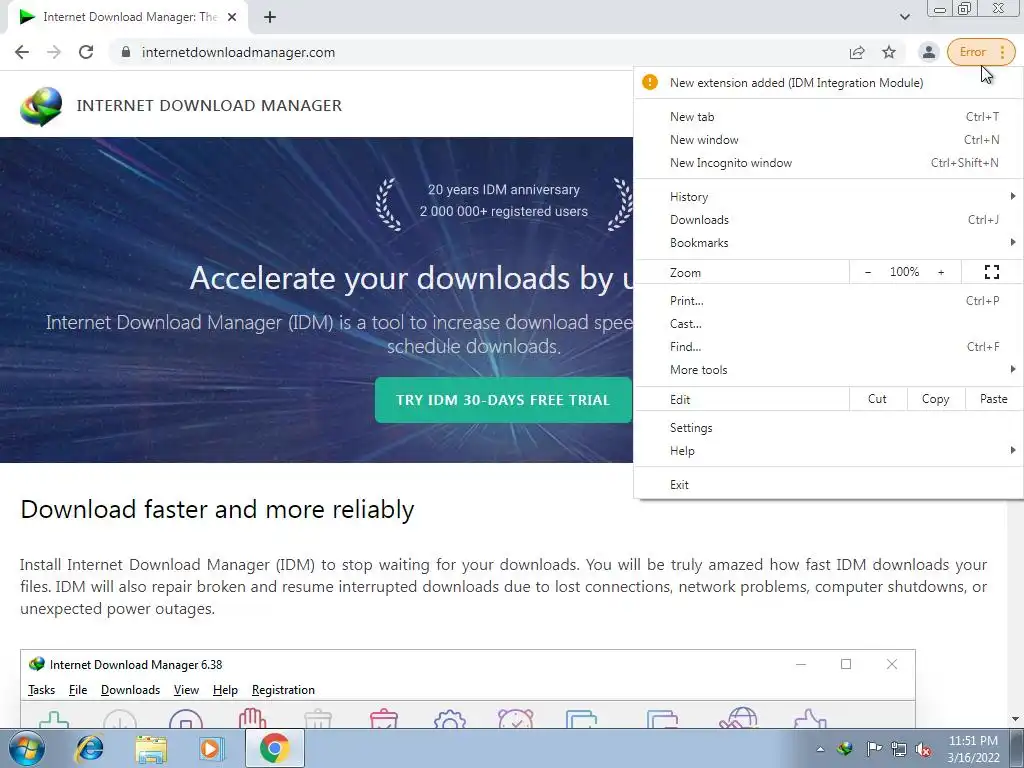Choose Print... in the menu
The image size is (1024, 768).
click(828, 301)
